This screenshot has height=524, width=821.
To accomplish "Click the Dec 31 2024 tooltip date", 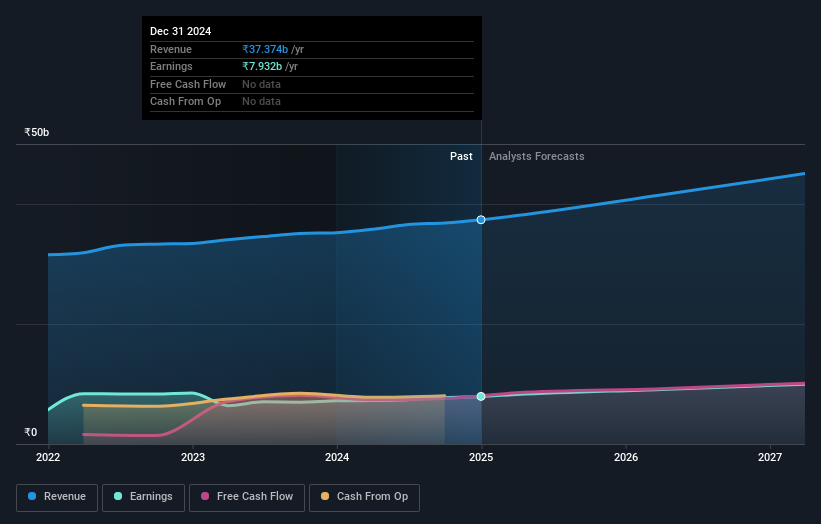I will point(181,31).
